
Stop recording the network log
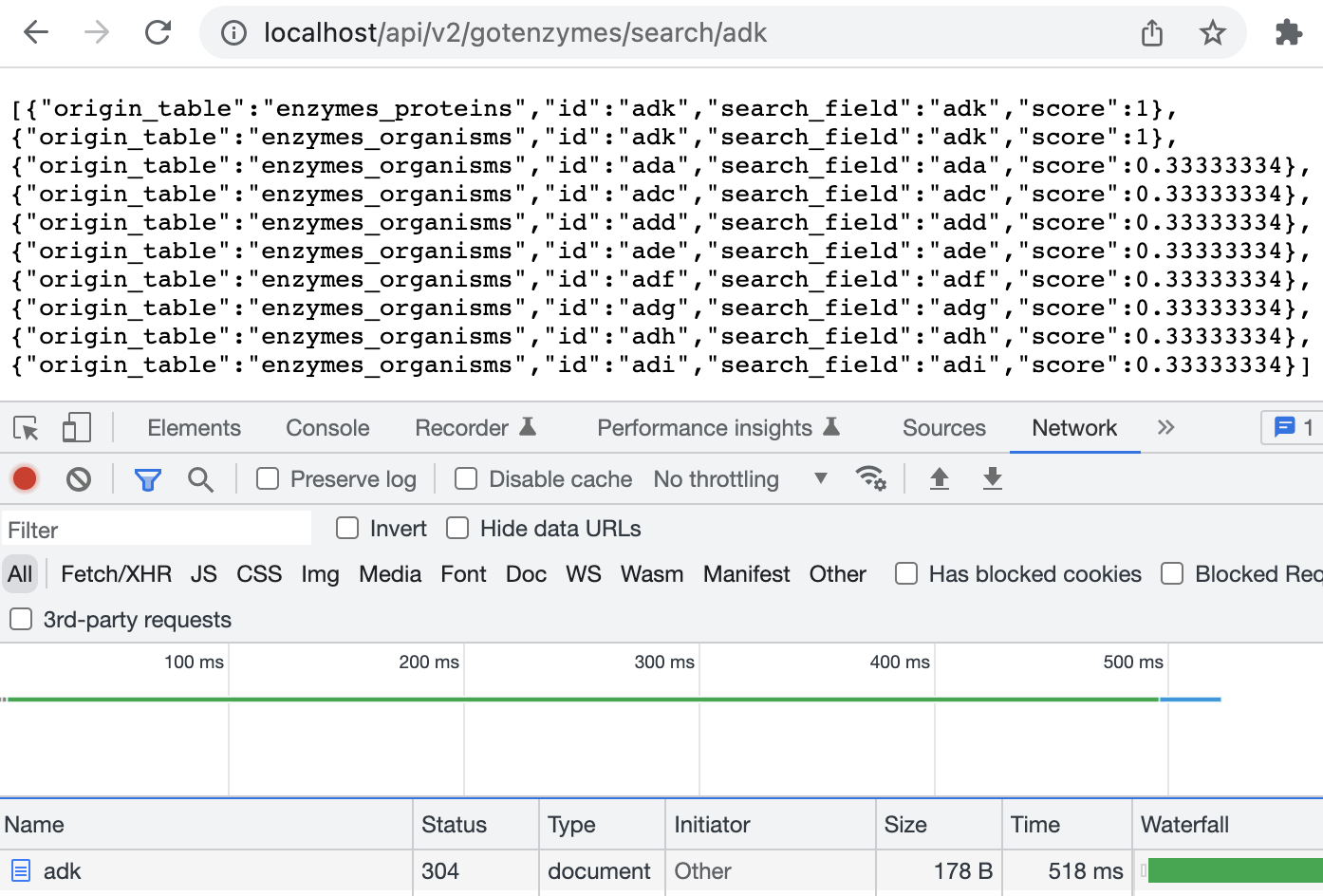(x=23, y=478)
